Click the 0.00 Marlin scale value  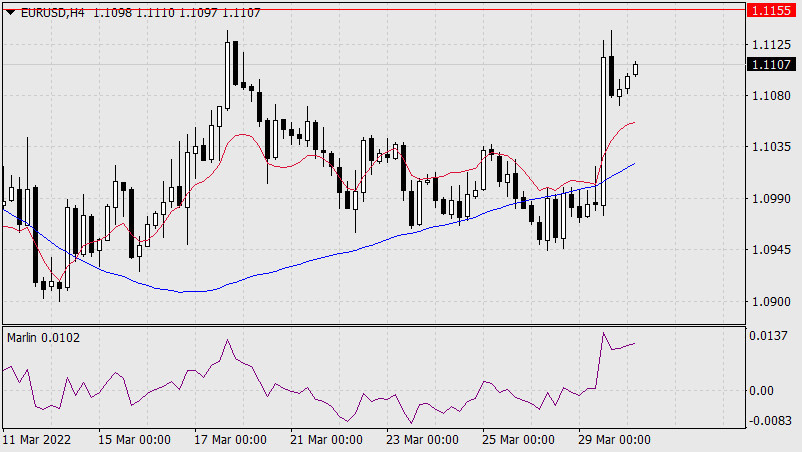[x=761, y=391]
